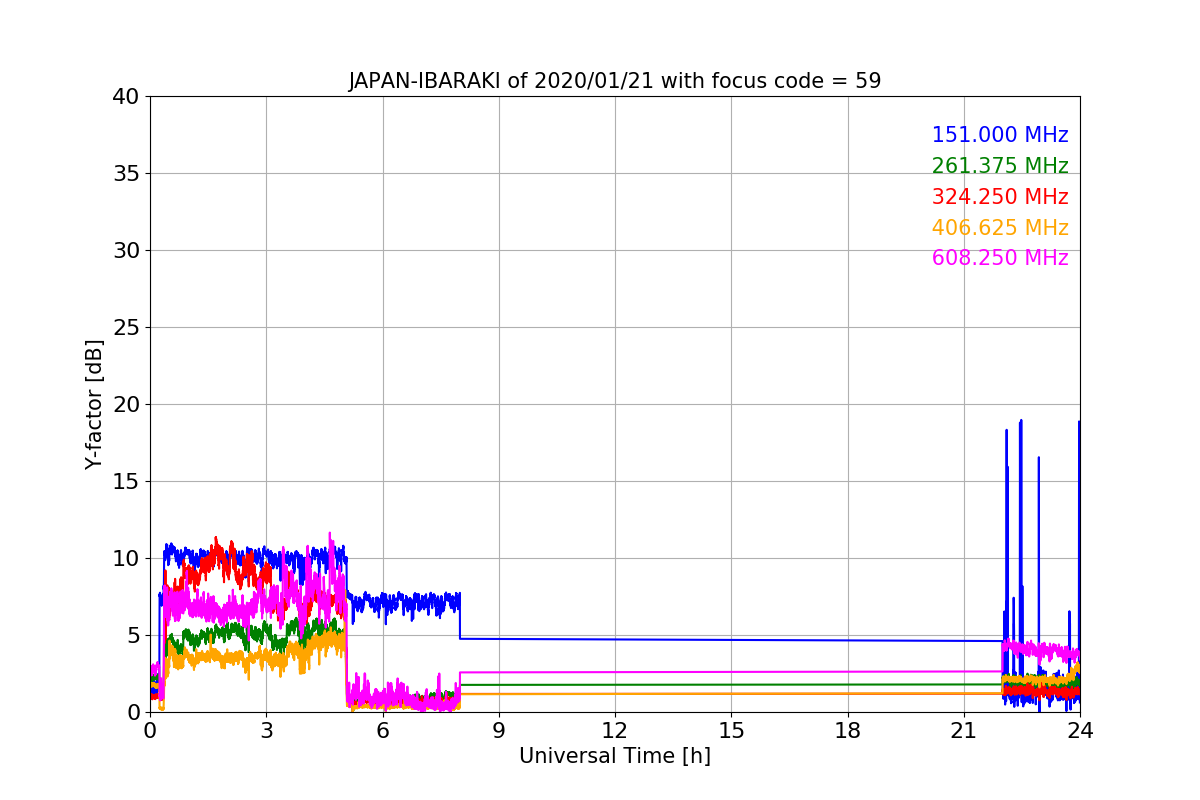Click the x-axis tick label 24
This screenshot has height=800, width=1200.
point(1080,731)
